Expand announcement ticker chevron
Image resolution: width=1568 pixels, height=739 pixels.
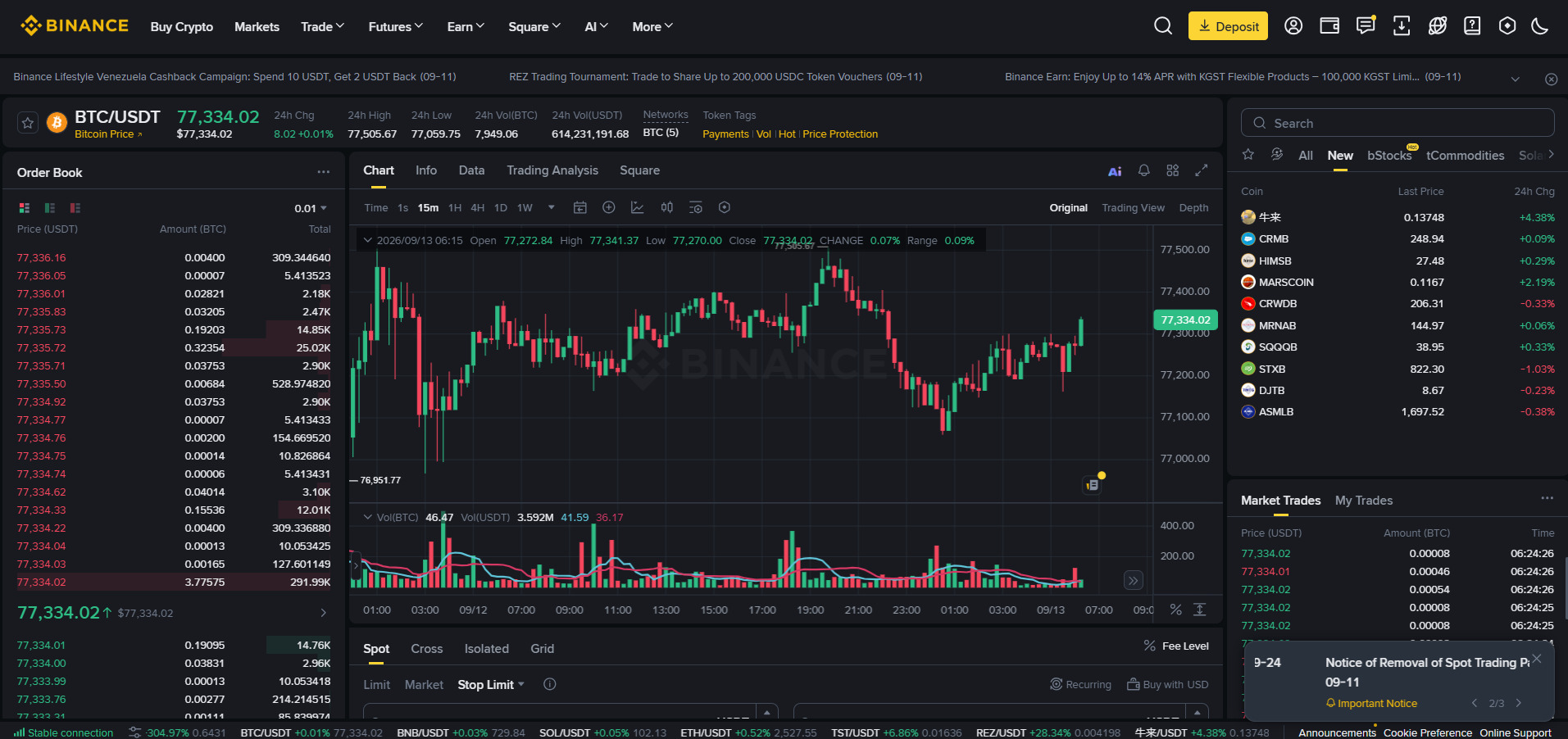(x=1516, y=79)
